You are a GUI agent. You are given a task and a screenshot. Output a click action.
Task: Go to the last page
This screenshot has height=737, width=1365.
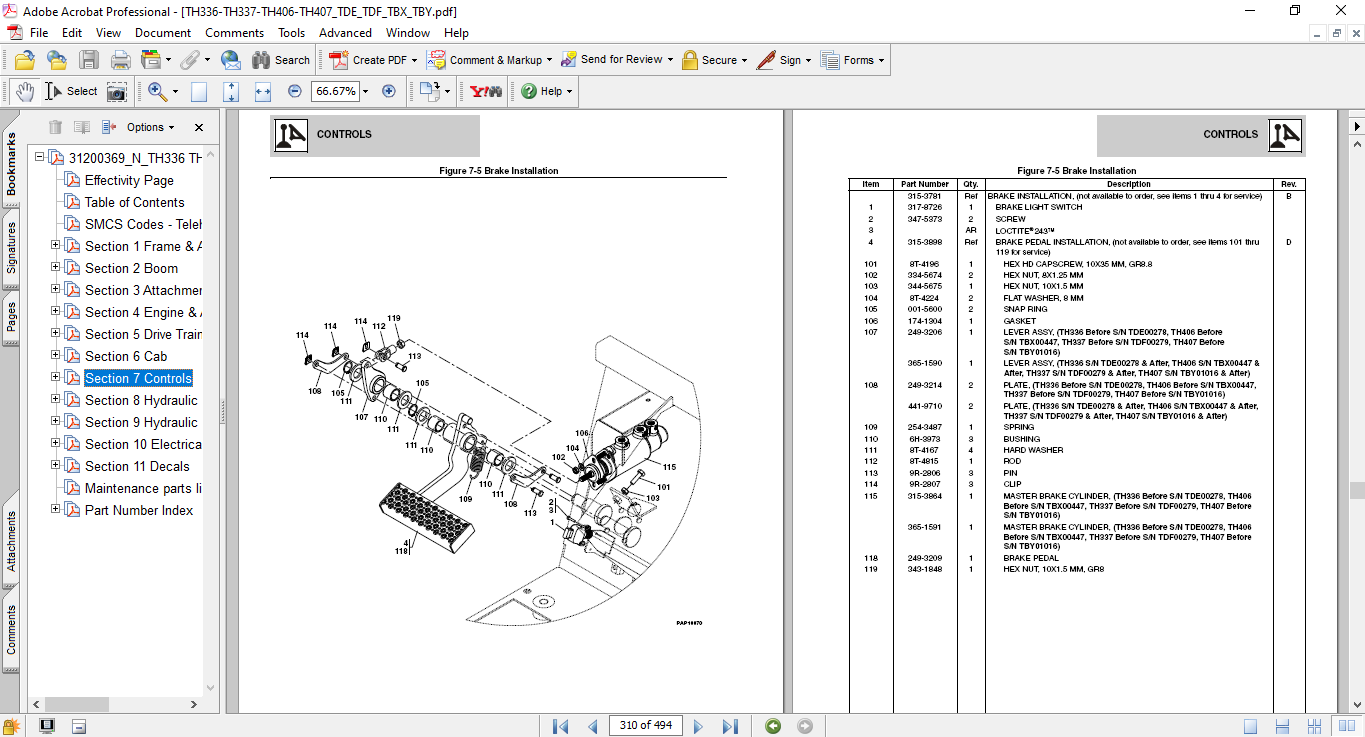[730, 726]
